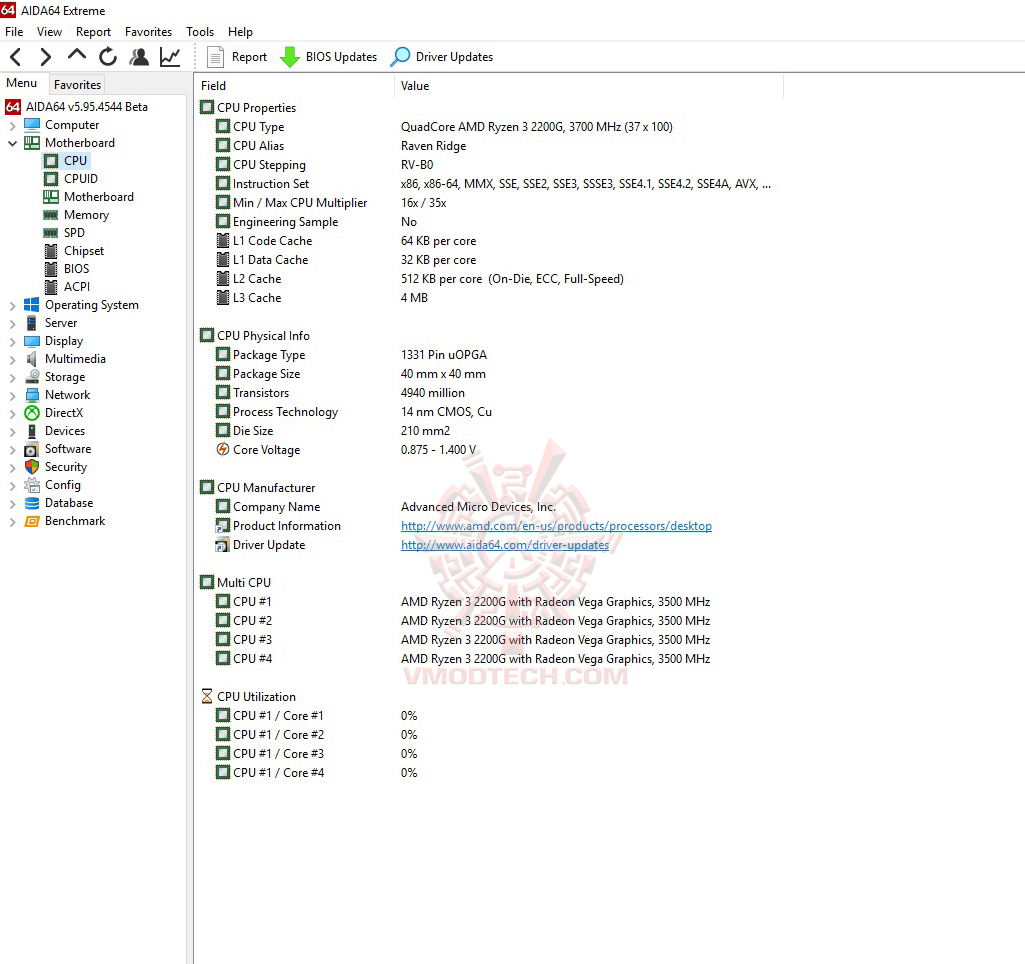This screenshot has height=964, width=1025.
Task: Open BIOS page in sidebar
Action: 76,269
